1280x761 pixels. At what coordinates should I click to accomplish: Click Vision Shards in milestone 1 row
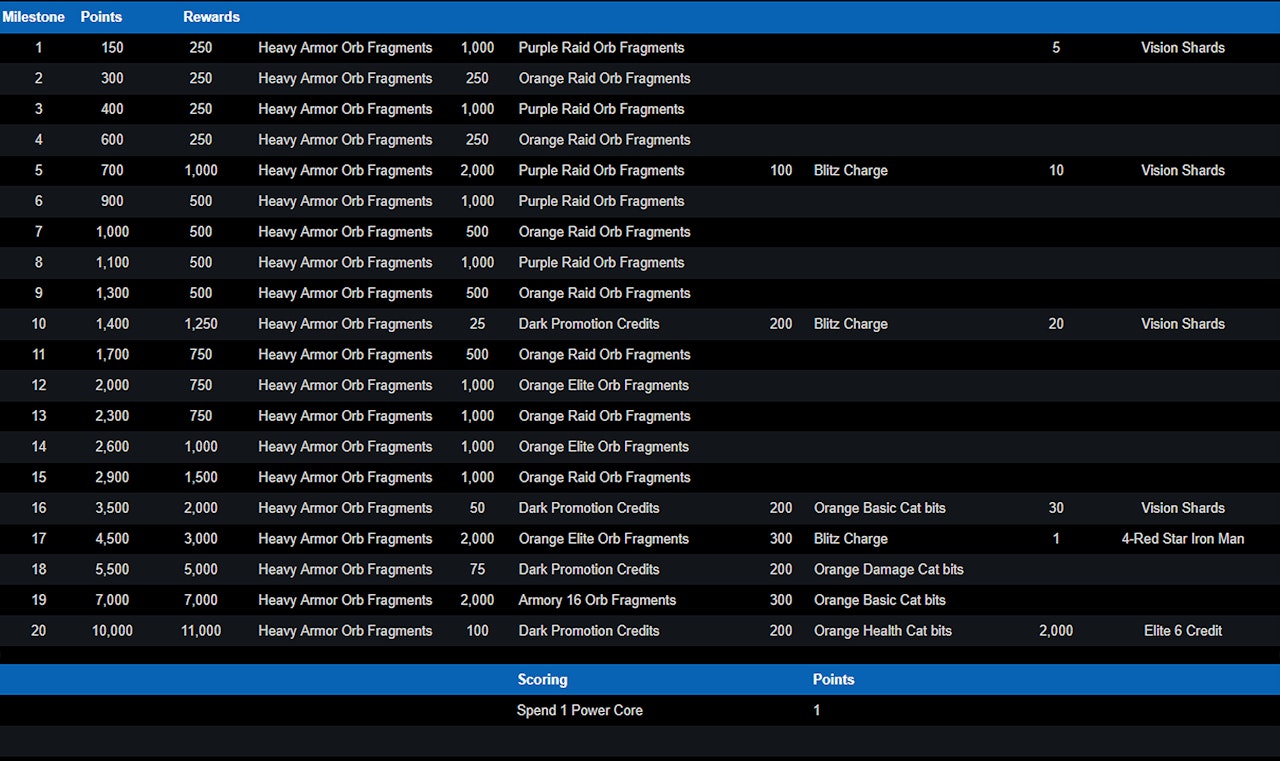click(x=1182, y=48)
